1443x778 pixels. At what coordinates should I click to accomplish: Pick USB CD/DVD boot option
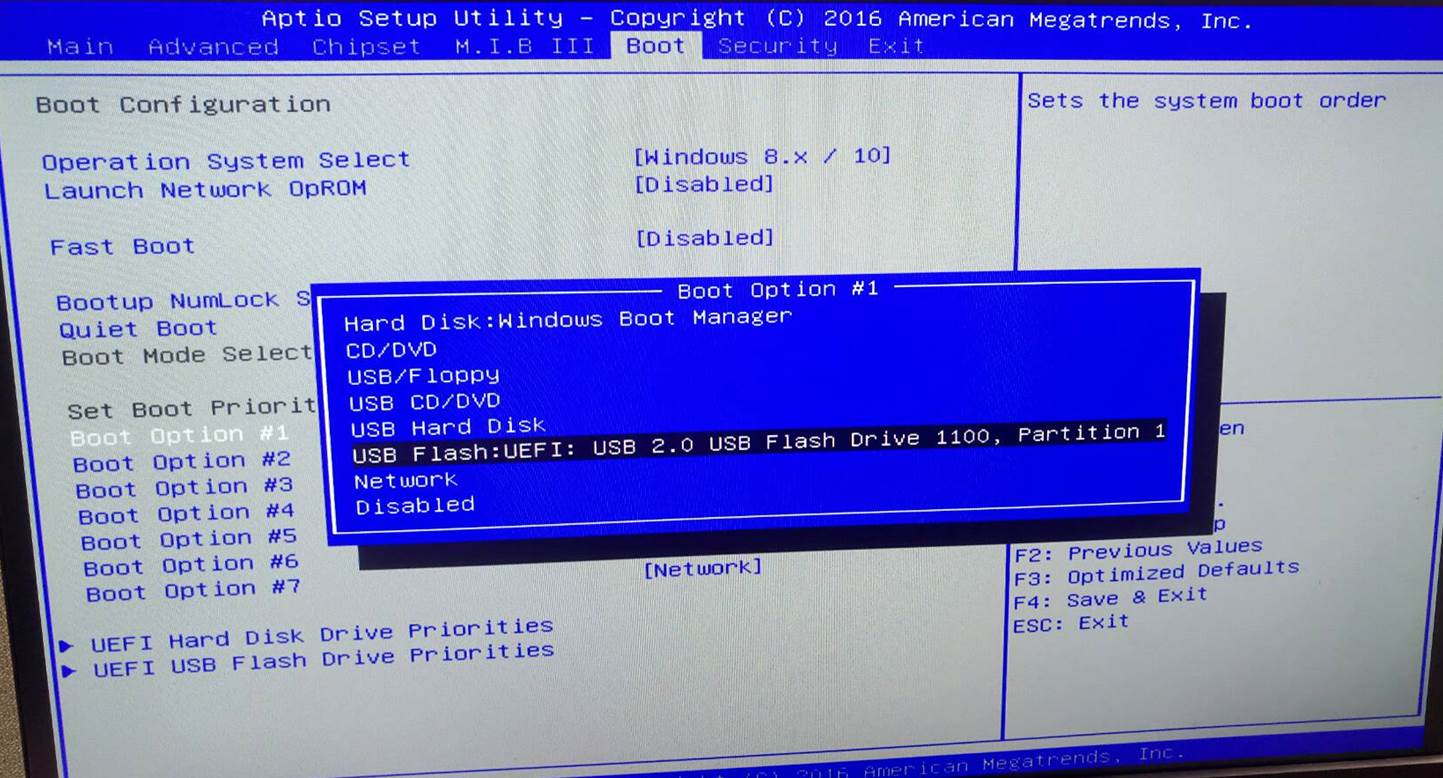click(x=422, y=401)
